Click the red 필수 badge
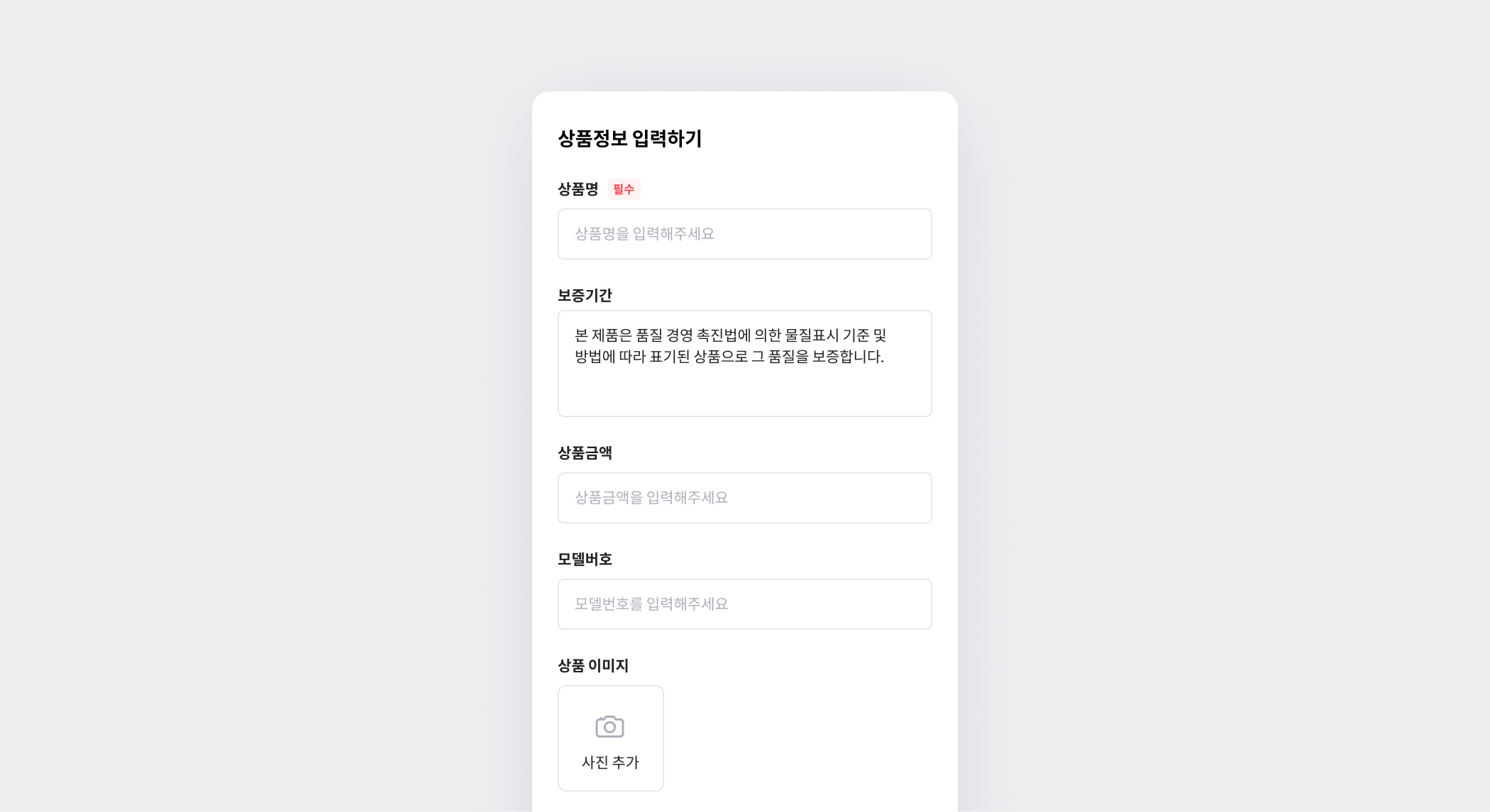This screenshot has width=1490, height=812. pyautogui.click(x=624, y=189)
